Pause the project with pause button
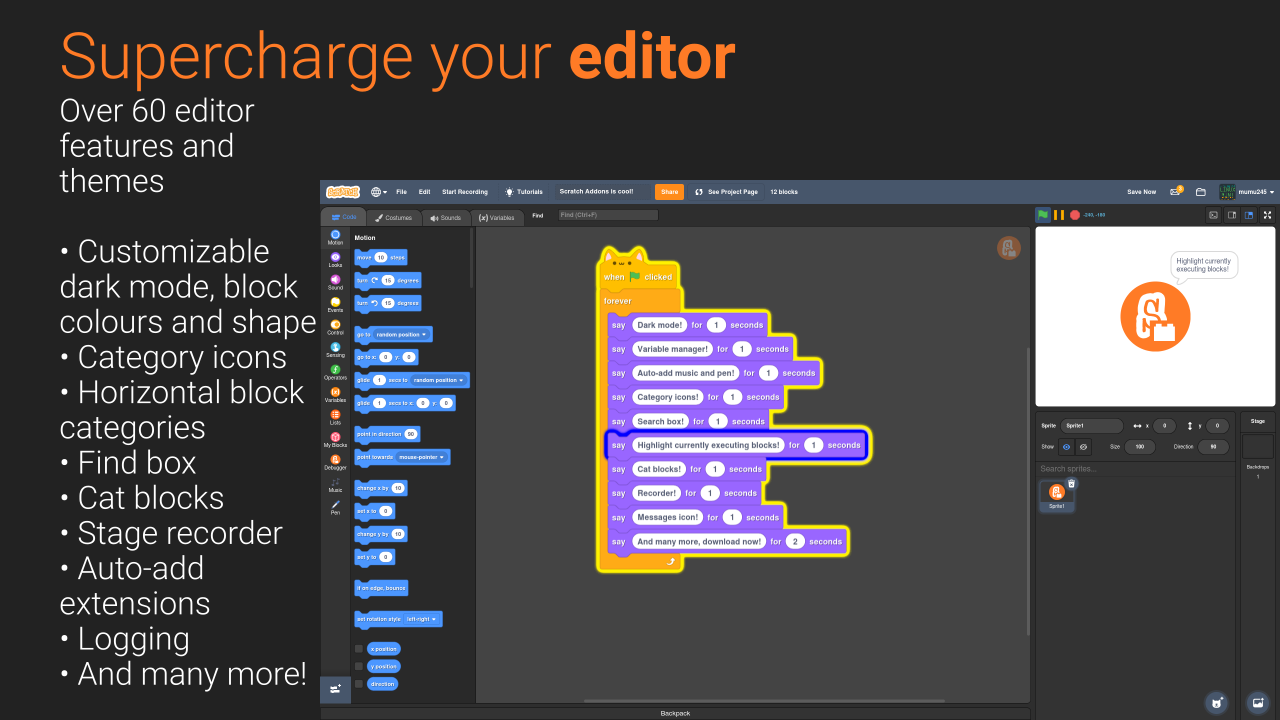This screenshot has width=1280, height=720. point(1059,215)
